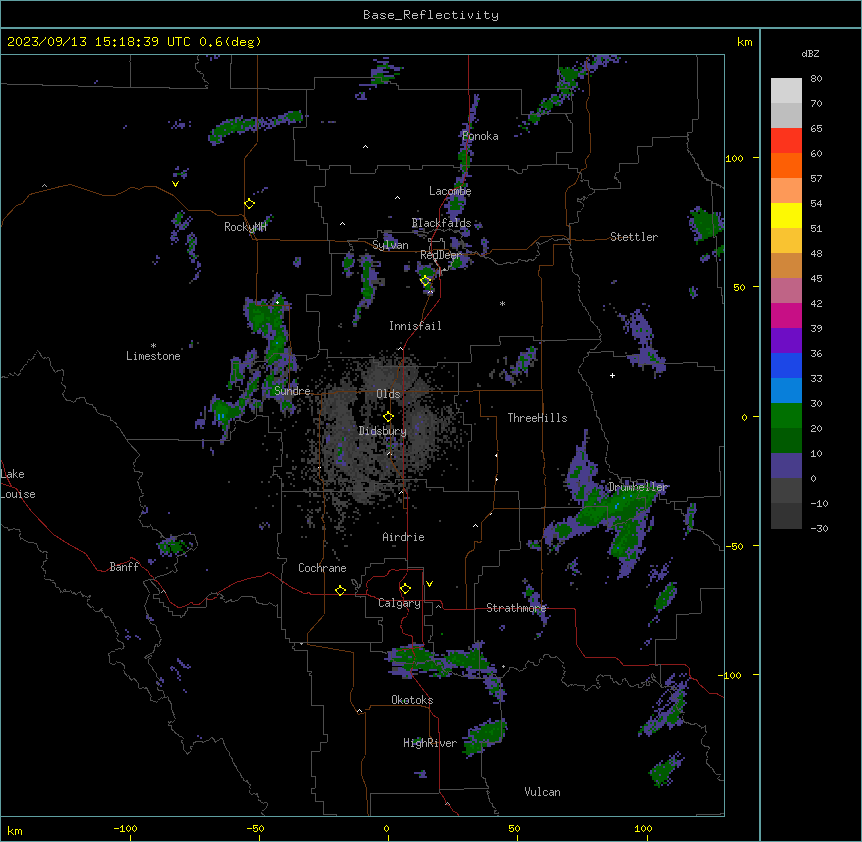The height and width of the screenshot is (842, 862).
Task: Click the Okotoks label
Action: (x=412, y=700)
